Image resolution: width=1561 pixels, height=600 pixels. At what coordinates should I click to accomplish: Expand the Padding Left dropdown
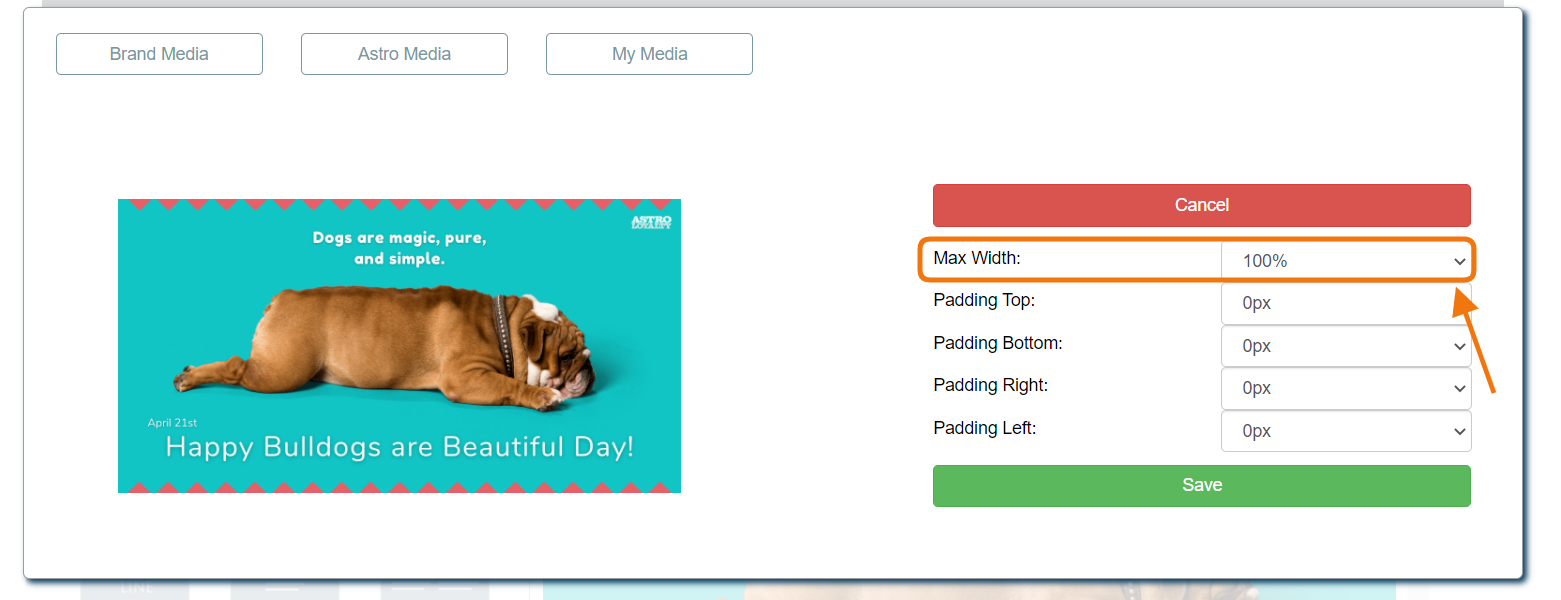point(1345,431)
